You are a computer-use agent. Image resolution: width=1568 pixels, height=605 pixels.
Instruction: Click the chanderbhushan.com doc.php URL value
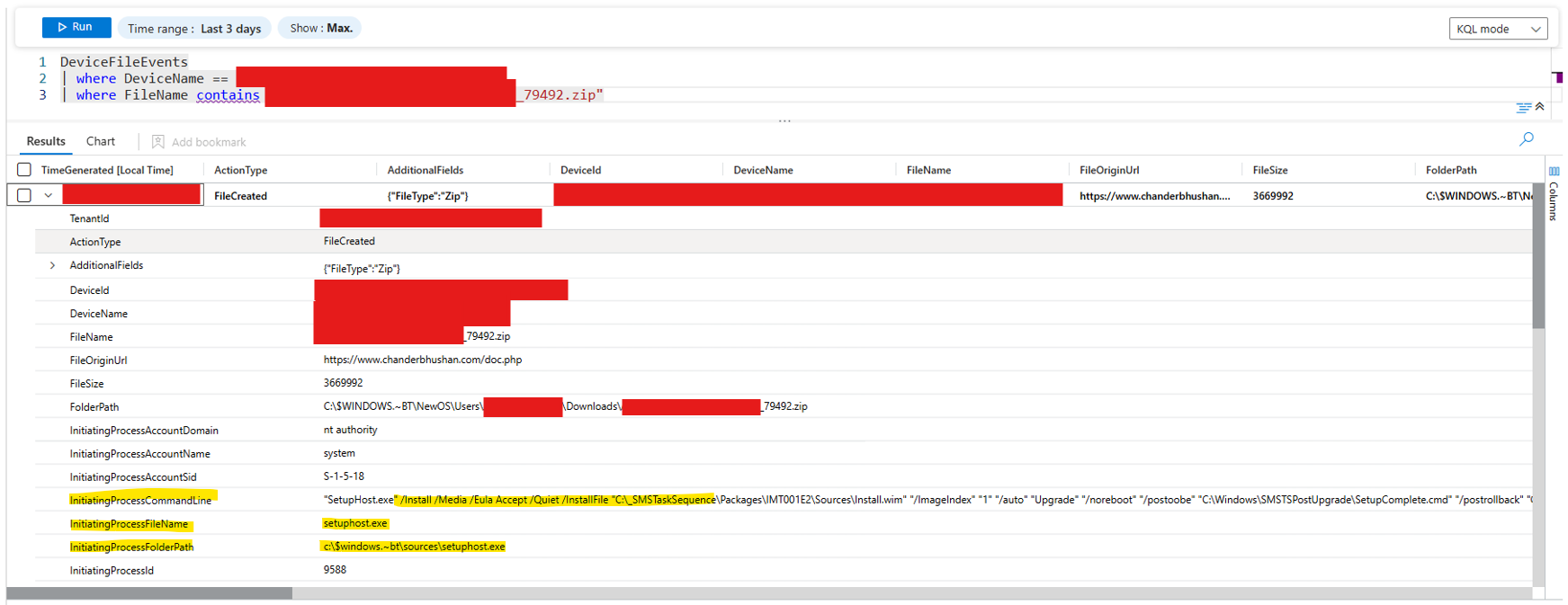[x=422, y=360]
